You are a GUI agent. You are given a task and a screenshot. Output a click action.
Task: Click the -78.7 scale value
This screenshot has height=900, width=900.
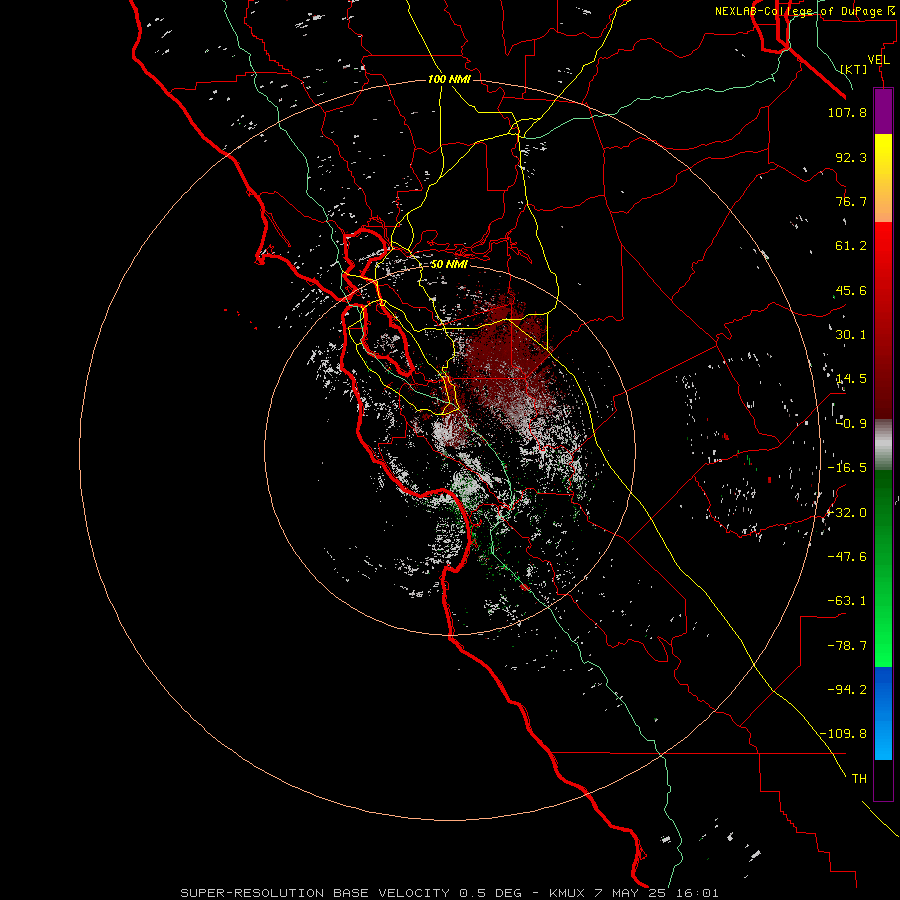coord(847,646)
